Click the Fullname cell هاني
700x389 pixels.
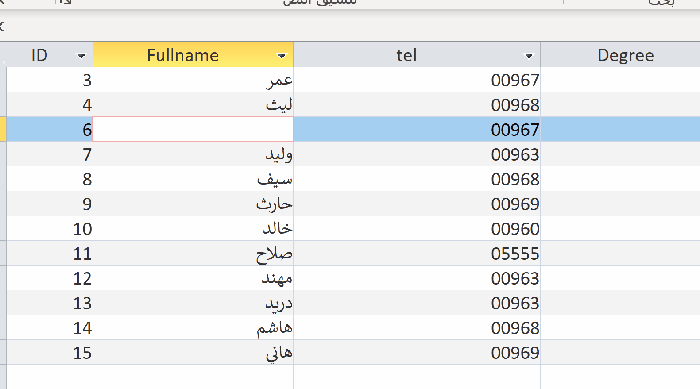[x=193, y=353]
